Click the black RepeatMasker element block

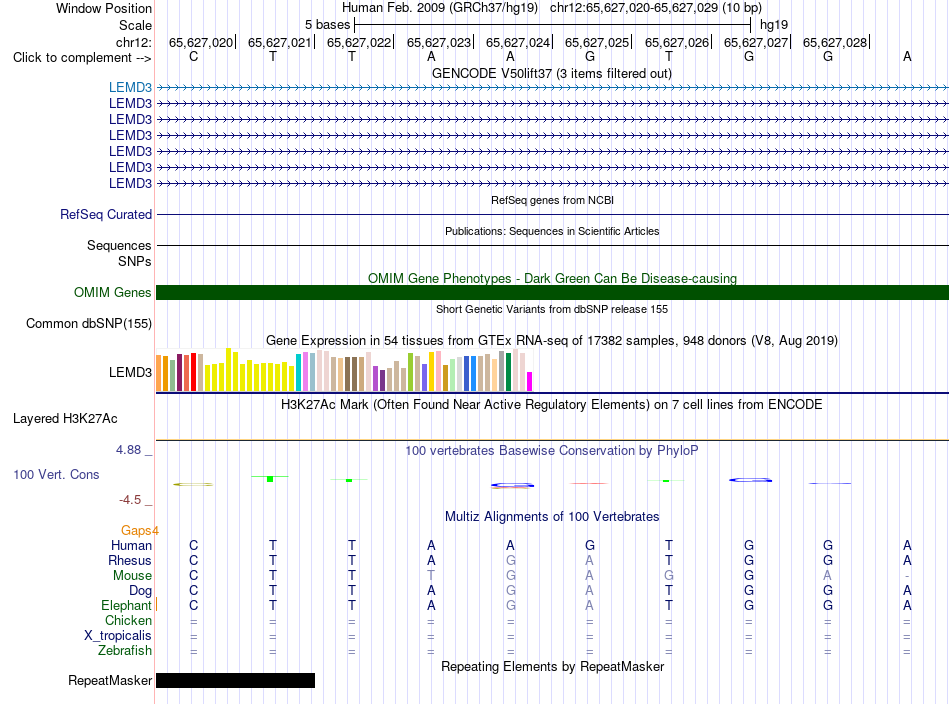tap(236, 680)
